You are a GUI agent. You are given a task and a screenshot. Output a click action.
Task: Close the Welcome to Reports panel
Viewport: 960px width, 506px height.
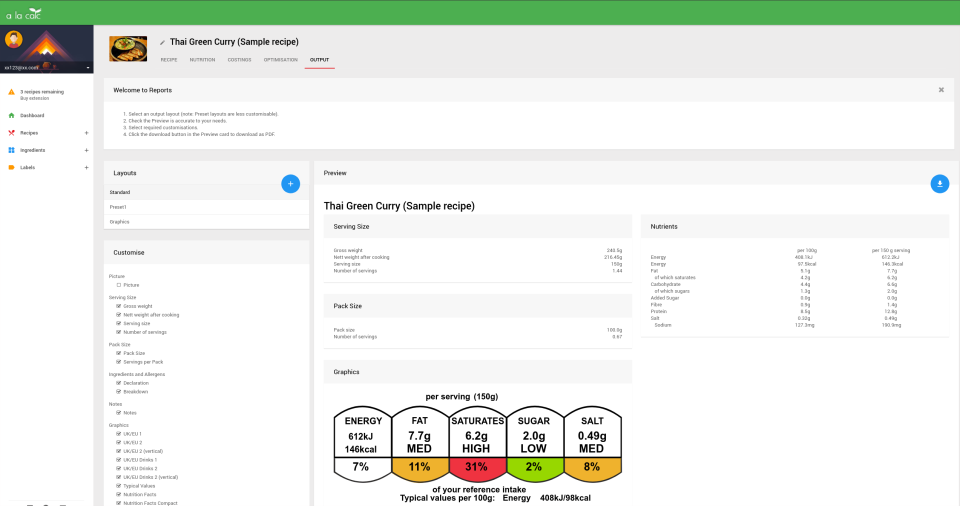point(941,90)
